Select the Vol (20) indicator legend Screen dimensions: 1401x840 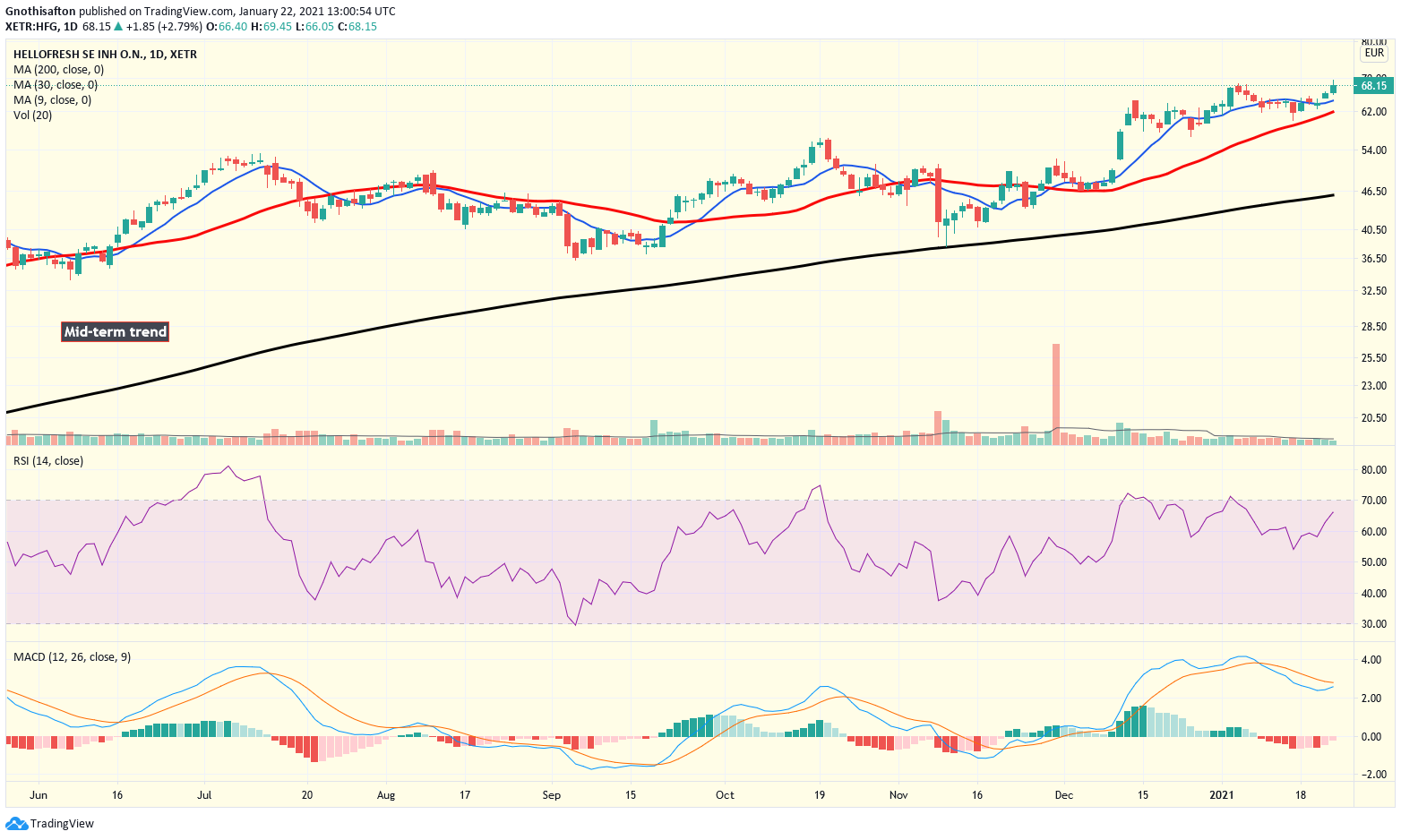[x=32, y=116]
